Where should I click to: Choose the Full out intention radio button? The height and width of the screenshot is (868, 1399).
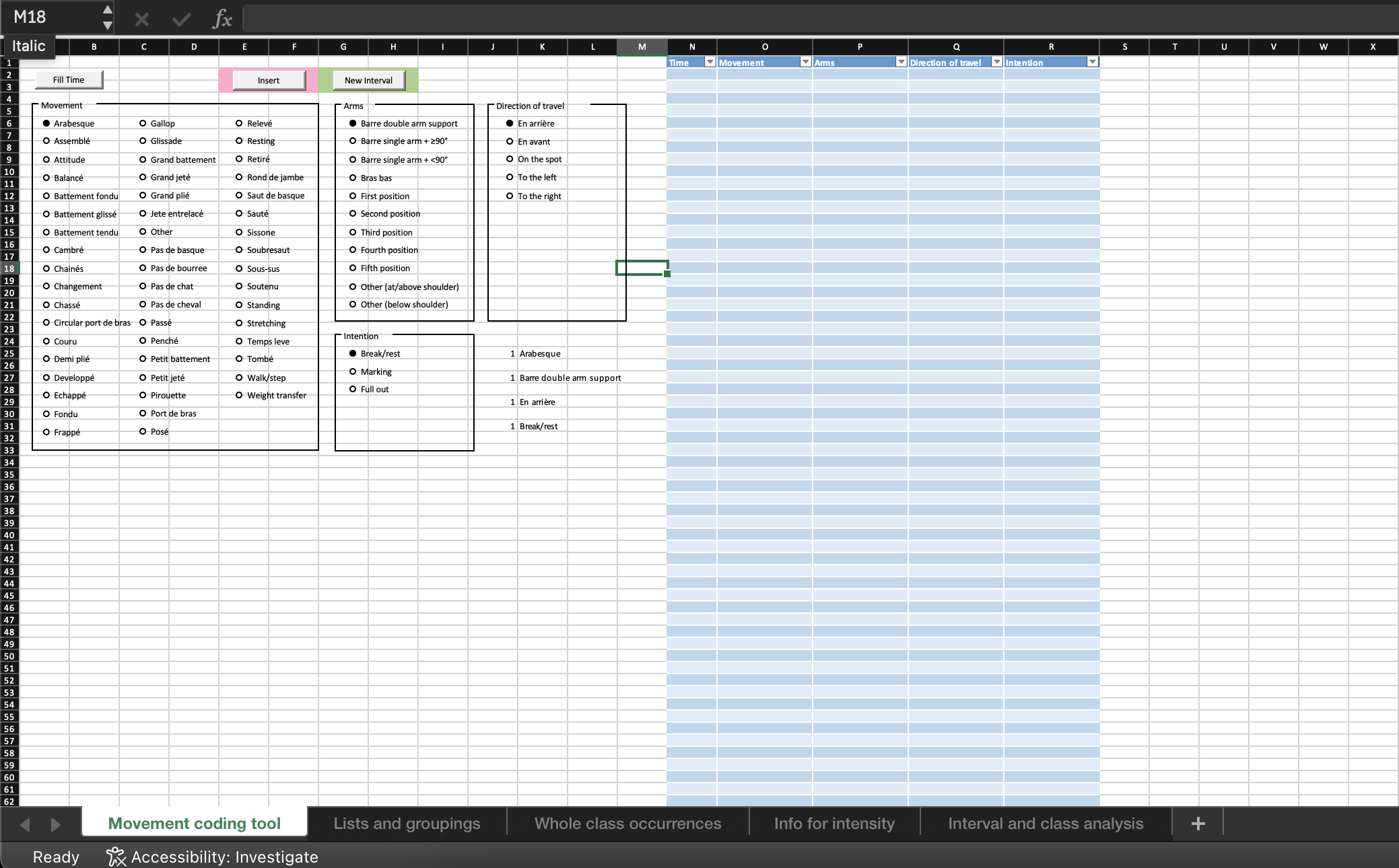tap(353, 389)
